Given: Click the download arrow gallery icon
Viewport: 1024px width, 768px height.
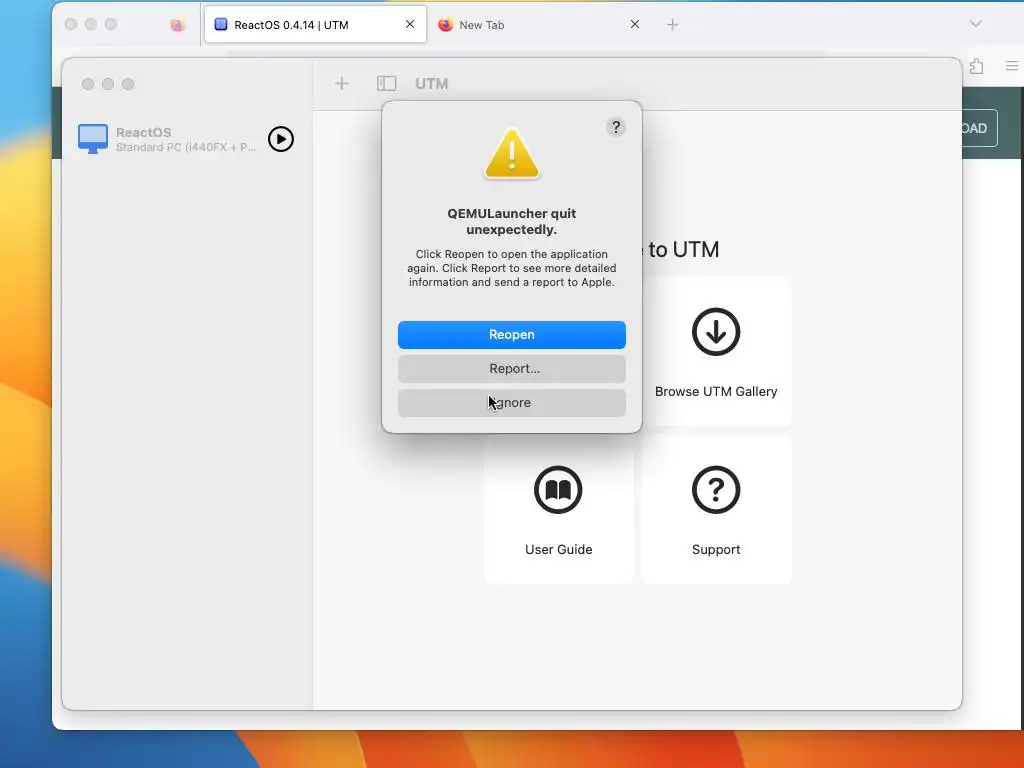Looking at the screenshot, I should point(716,332).
